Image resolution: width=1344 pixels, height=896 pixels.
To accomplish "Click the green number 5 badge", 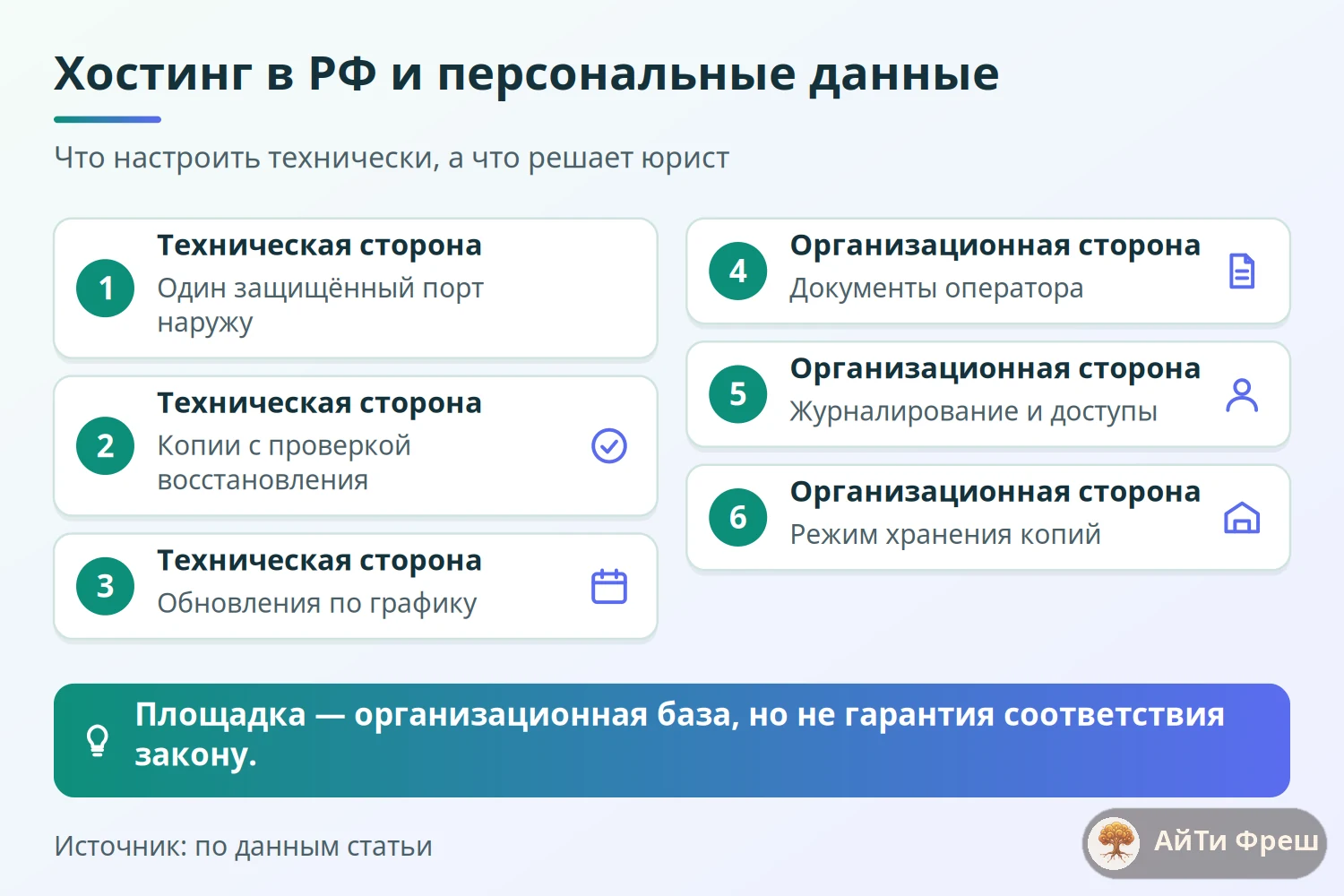I will pyautogui.click(x=738, y=394).
